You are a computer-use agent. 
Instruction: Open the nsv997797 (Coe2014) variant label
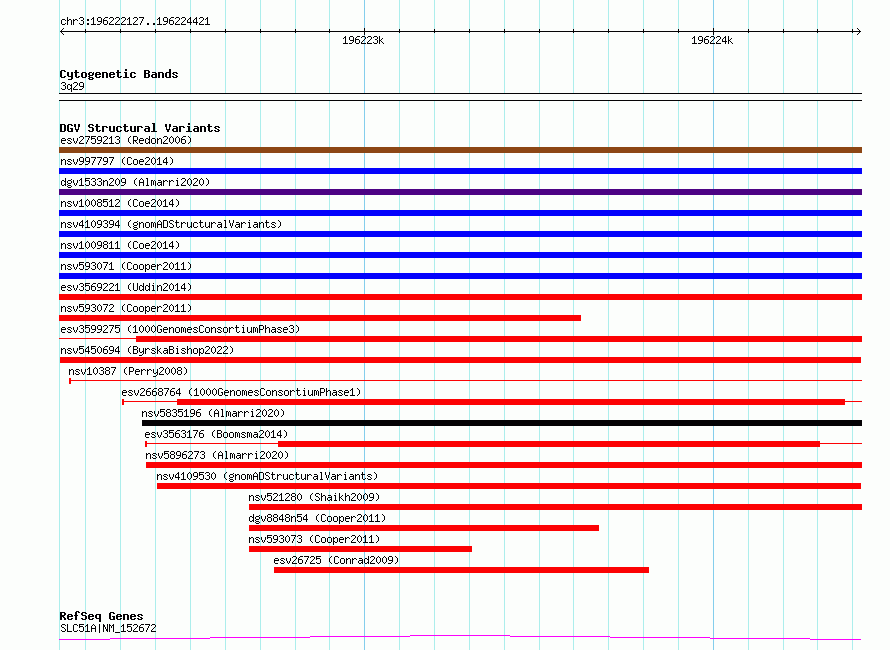[117, 161]
